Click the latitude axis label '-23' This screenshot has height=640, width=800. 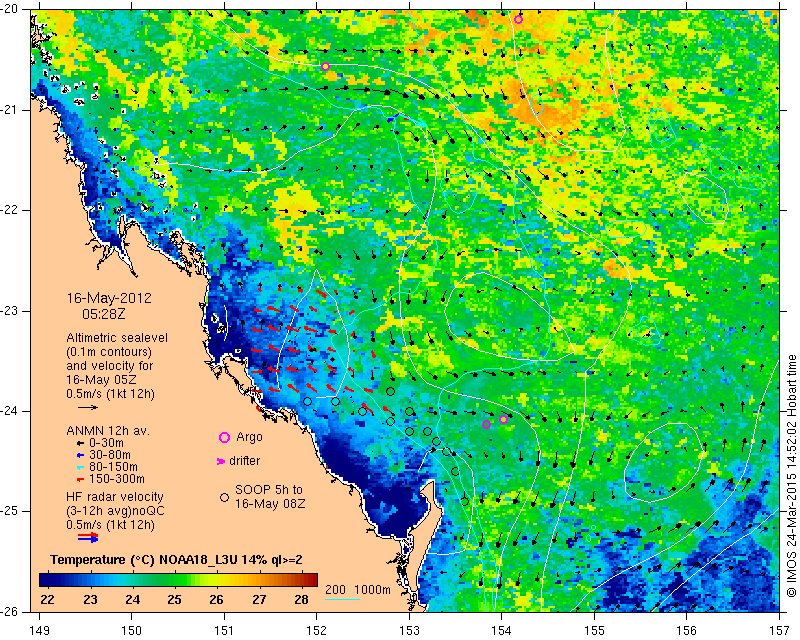coord(10,310)
